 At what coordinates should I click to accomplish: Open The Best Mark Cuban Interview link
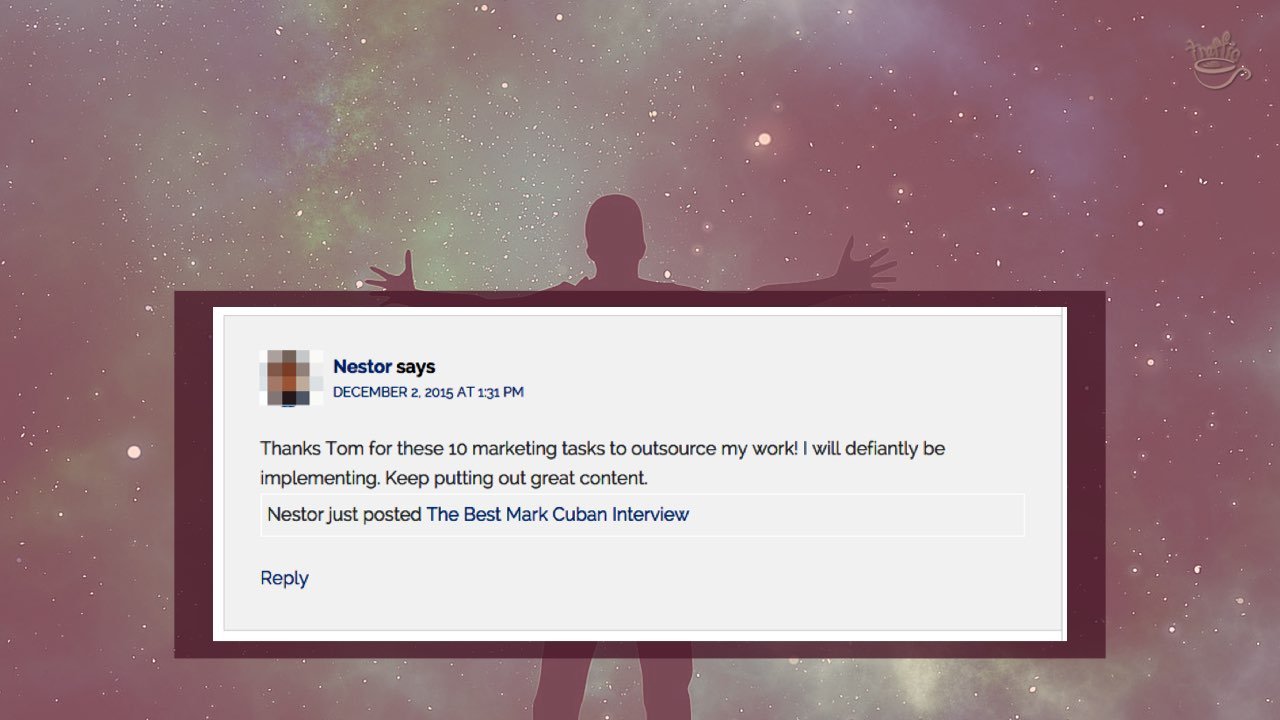[x=557, y=515]
